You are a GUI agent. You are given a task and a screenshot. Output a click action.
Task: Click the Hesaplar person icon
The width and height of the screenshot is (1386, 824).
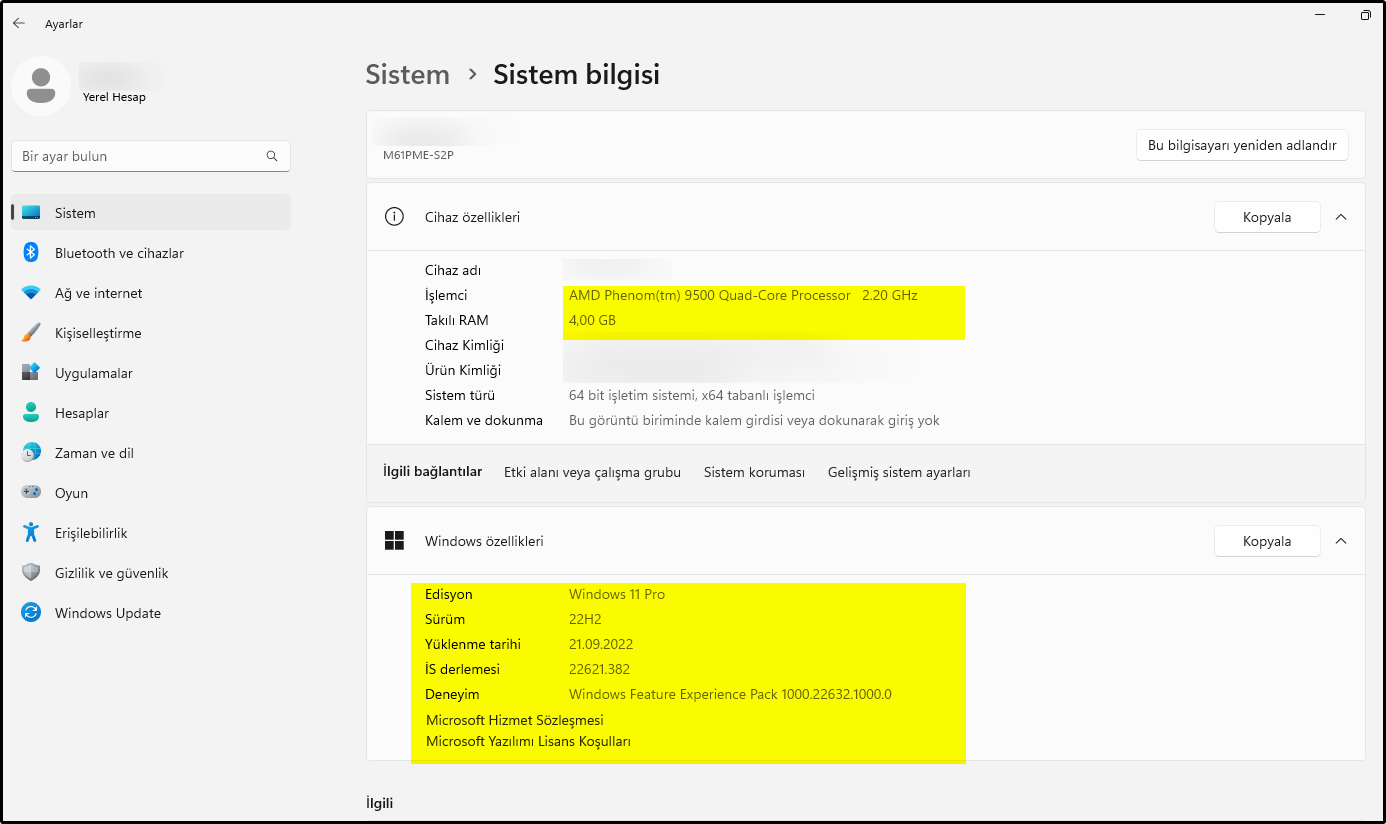pyautogui.click(x=31, y=413)
